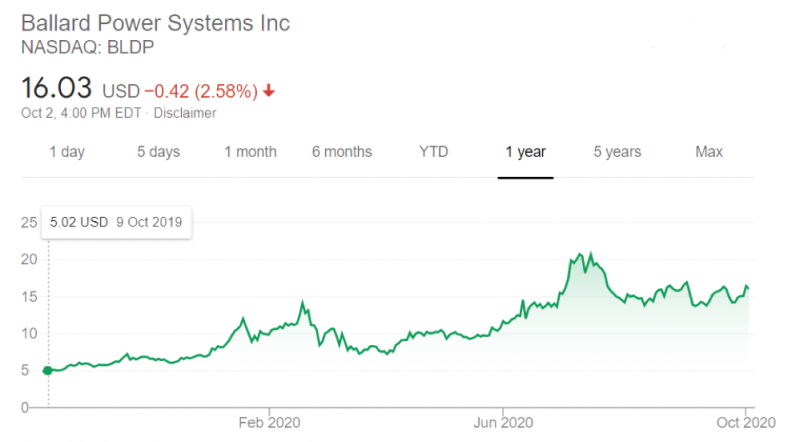
Task: Click the −0.42 (2.58%) price change
Action: coord(201,91)
